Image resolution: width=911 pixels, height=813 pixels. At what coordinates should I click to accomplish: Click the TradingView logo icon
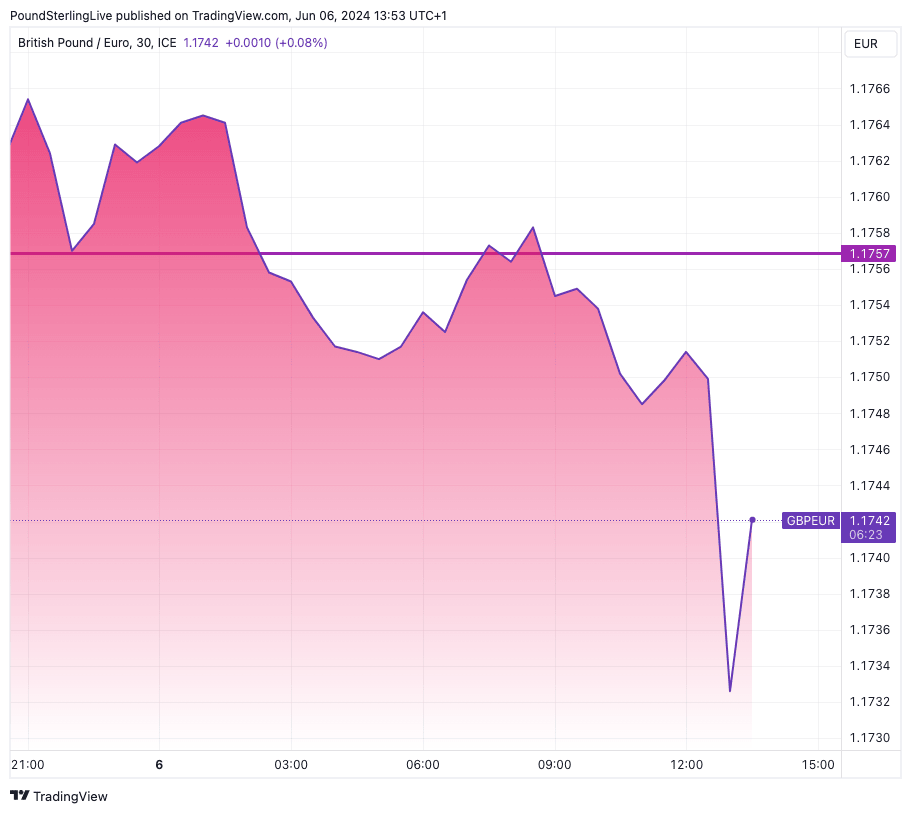point(19,796)
